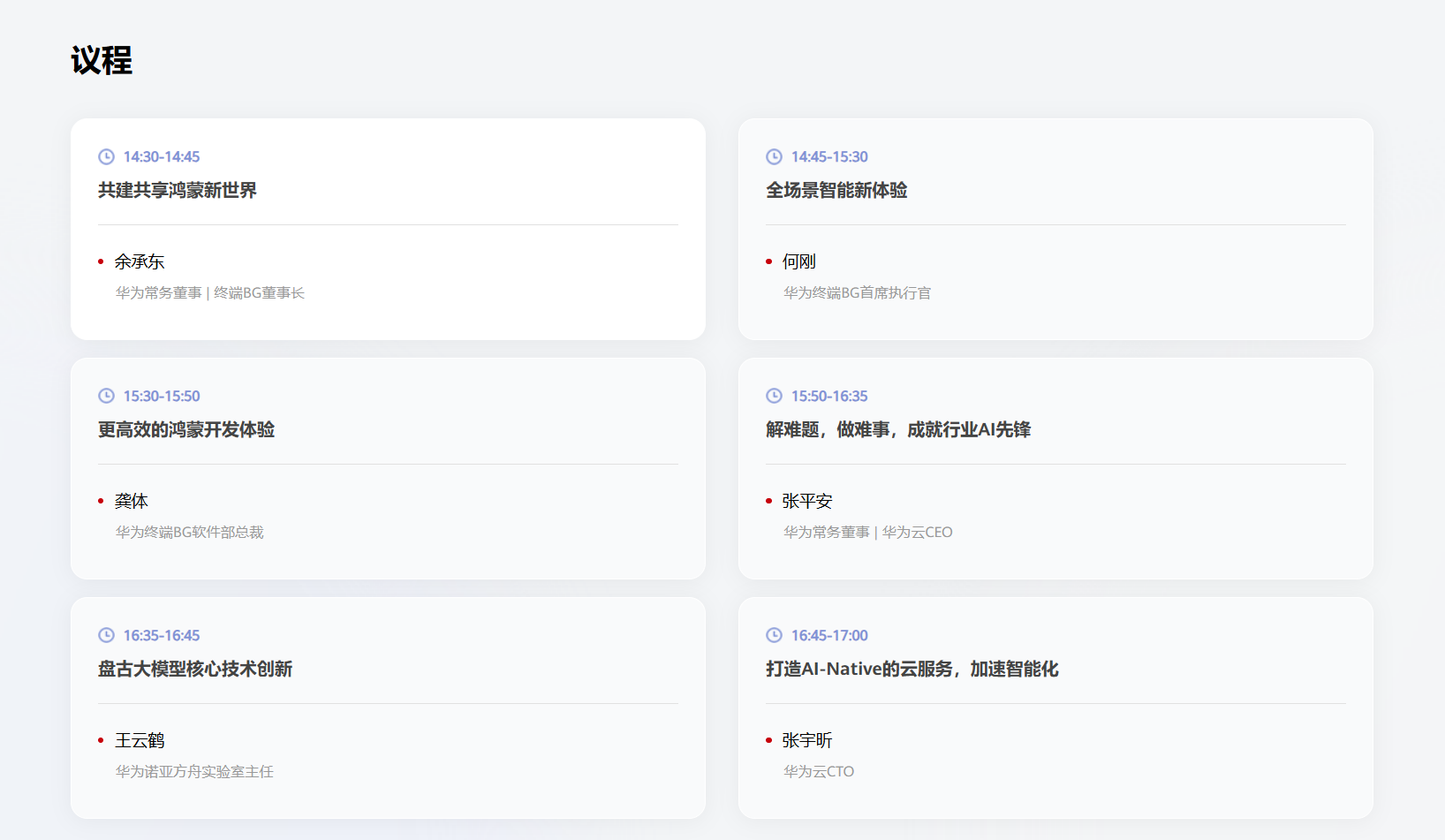
Task: Click speaker name 余承东
Action: 140,261
